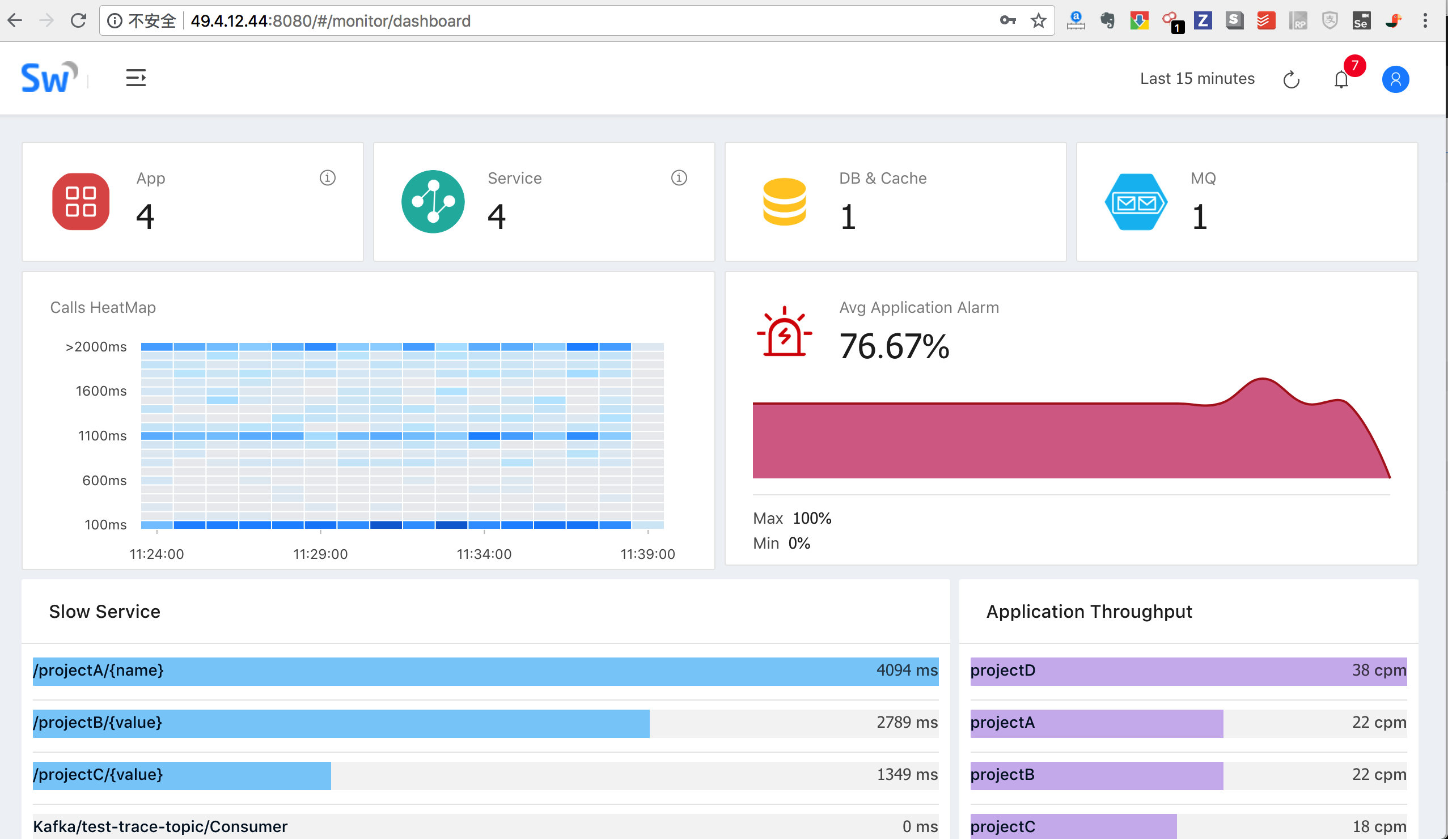Click the SkyWalking Sw logo

point(48,78)
